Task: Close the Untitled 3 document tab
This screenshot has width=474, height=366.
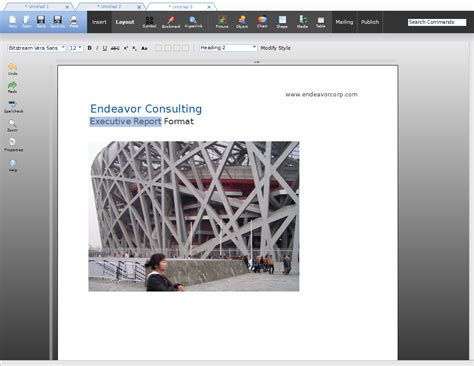Action: (209, 7)
